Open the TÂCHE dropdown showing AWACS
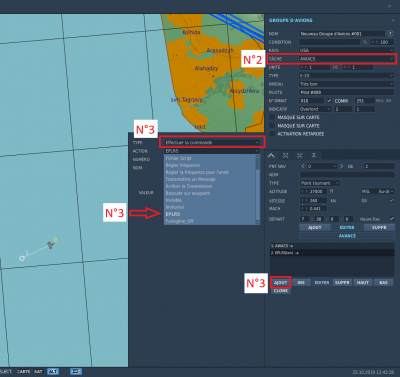This screenshot has width=400, height=377. (346, 59)
